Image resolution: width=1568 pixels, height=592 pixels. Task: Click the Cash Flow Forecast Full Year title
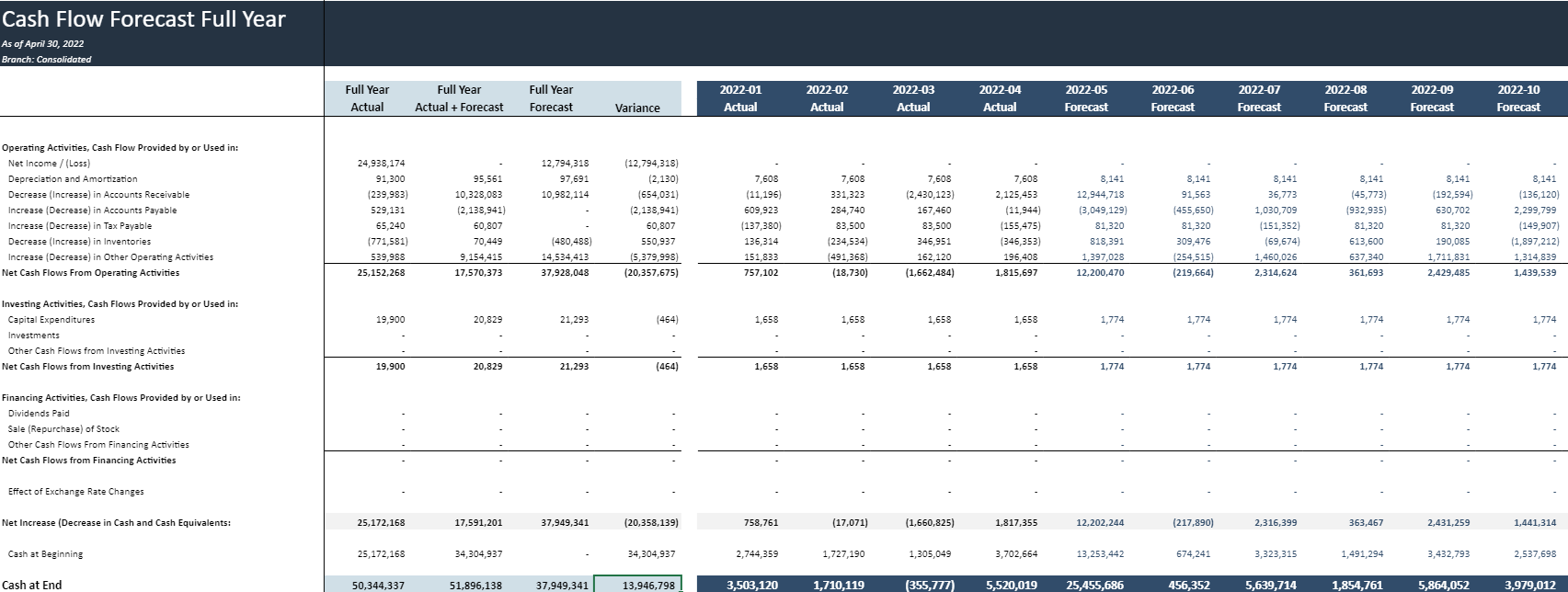pos(143,19)
